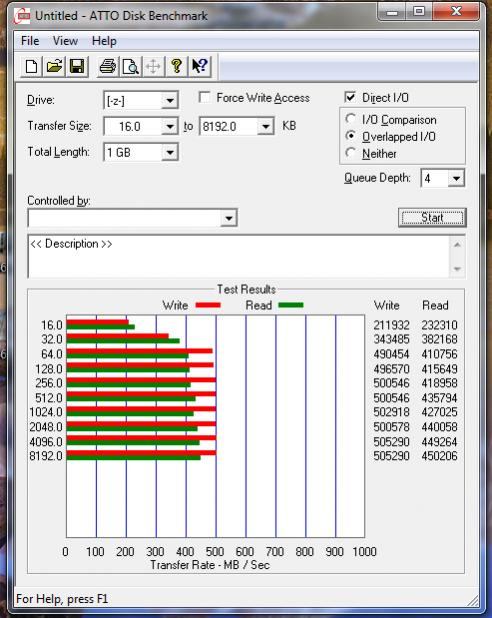Toggle the Direct I/O checkbox
The height and width of the screenshot is (618, 492).
pos(350,97)
